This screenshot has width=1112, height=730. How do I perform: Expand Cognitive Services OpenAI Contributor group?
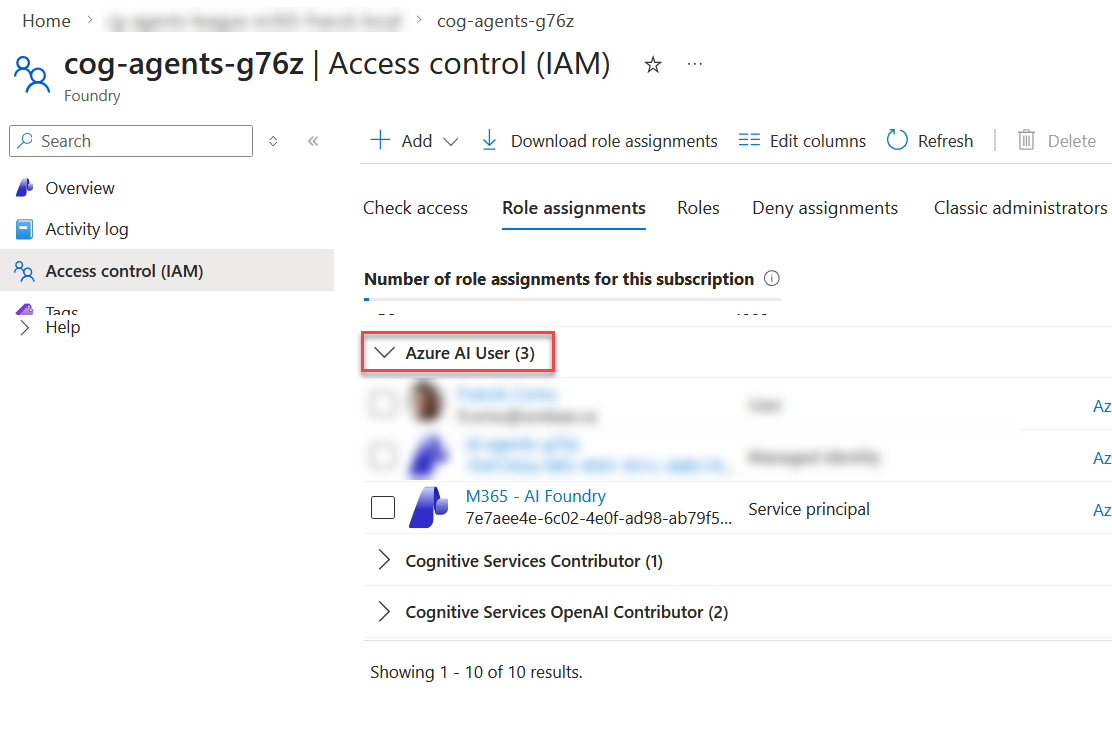(x=384, y=612)
